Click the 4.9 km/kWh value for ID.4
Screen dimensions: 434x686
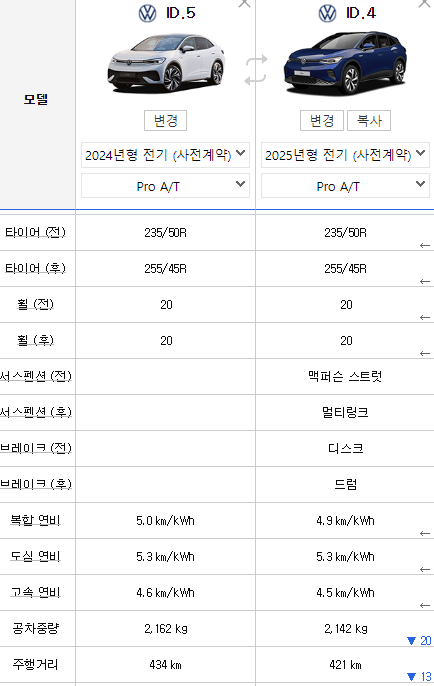(345, 521)
